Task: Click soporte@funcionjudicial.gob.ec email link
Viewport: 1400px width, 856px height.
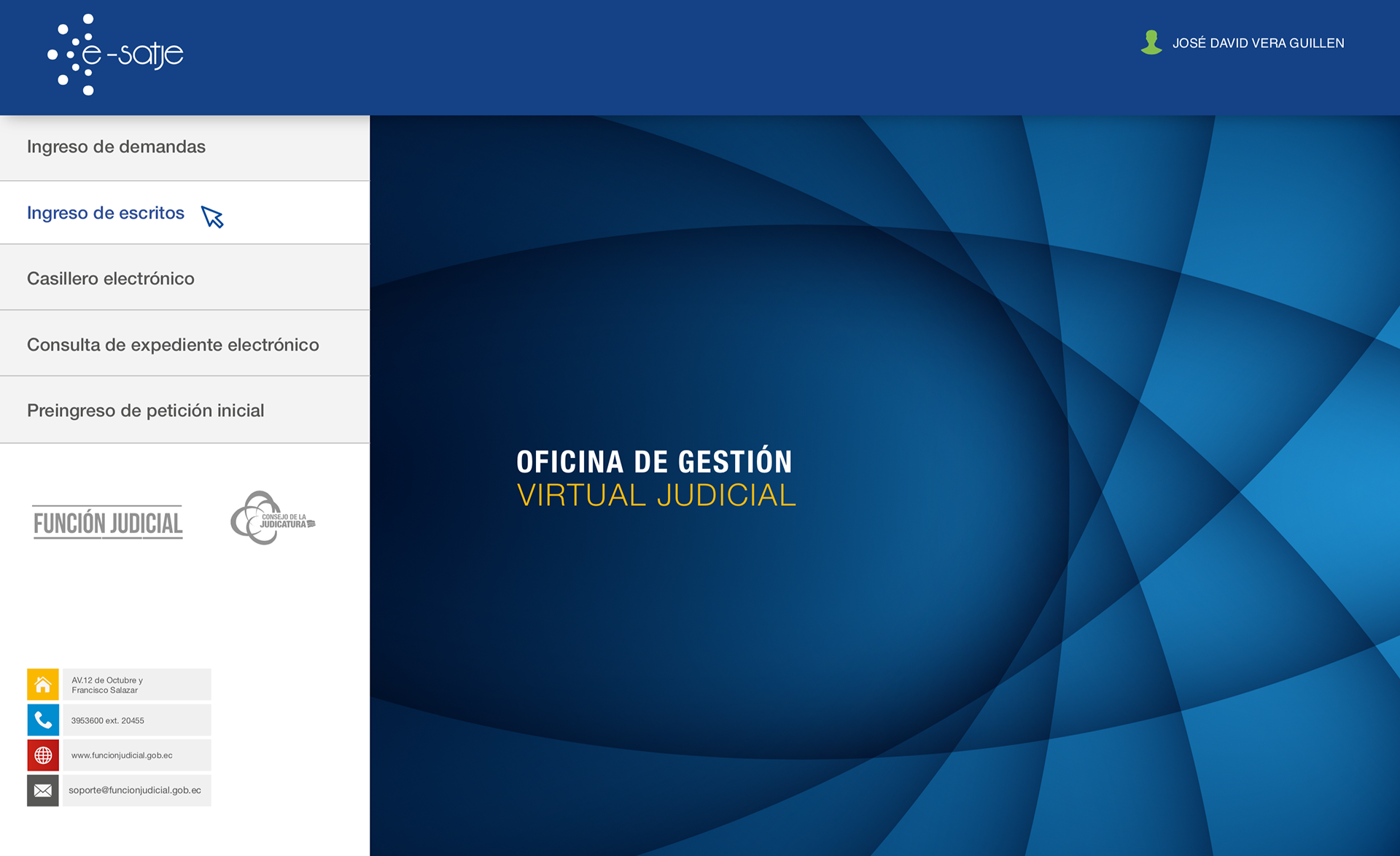Action: click(x=135, y=790)
